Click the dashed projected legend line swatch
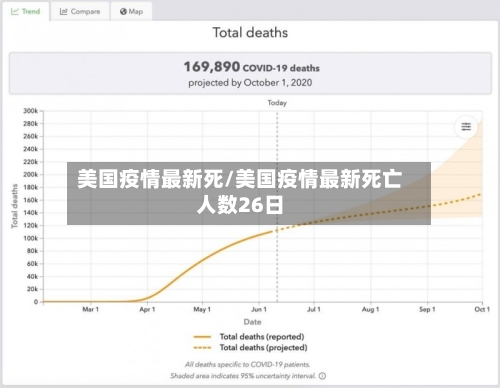 pyautogui.click(x=202, y=348)
